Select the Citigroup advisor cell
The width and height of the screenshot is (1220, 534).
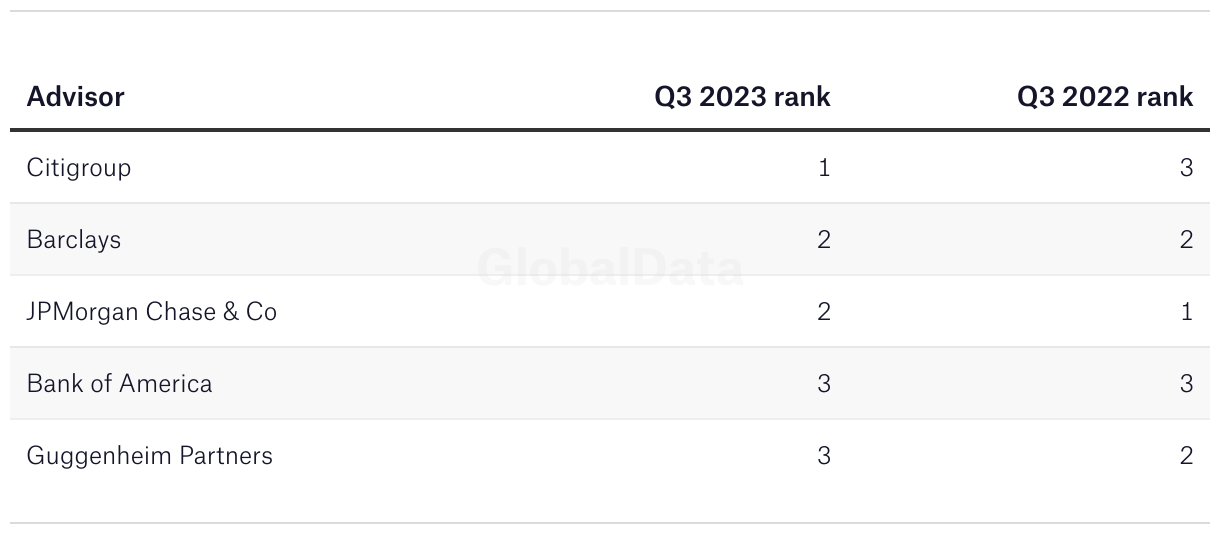coord(79,167)
